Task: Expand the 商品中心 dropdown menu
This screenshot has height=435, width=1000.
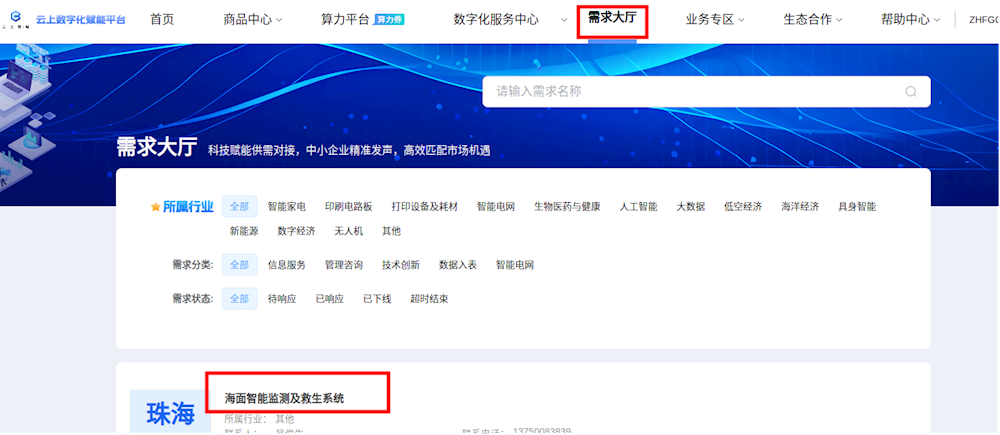Action: pos(253,20)
